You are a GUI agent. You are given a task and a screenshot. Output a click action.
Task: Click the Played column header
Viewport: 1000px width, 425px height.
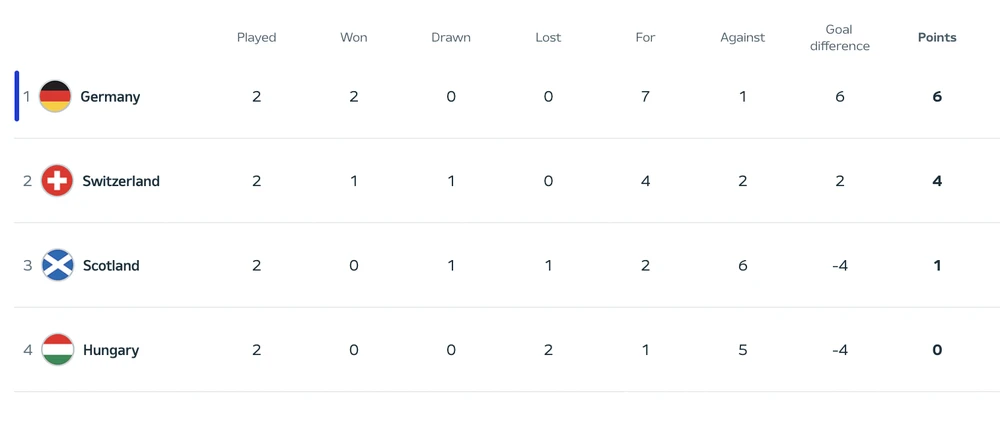256,38
